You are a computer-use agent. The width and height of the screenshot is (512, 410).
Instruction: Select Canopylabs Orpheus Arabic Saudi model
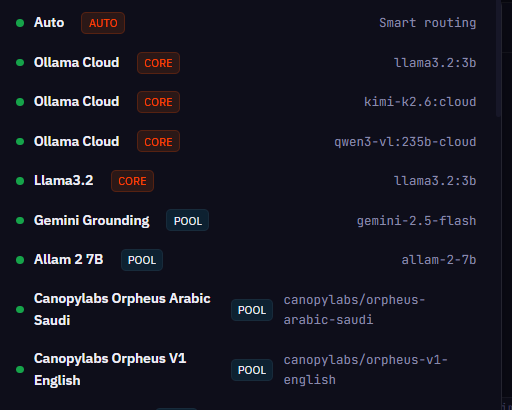(122, 309)
